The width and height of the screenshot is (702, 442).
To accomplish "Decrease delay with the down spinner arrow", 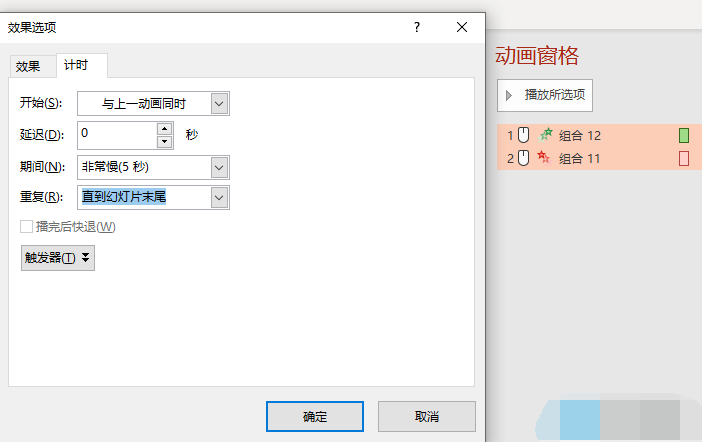I will [x=164, y=140].
